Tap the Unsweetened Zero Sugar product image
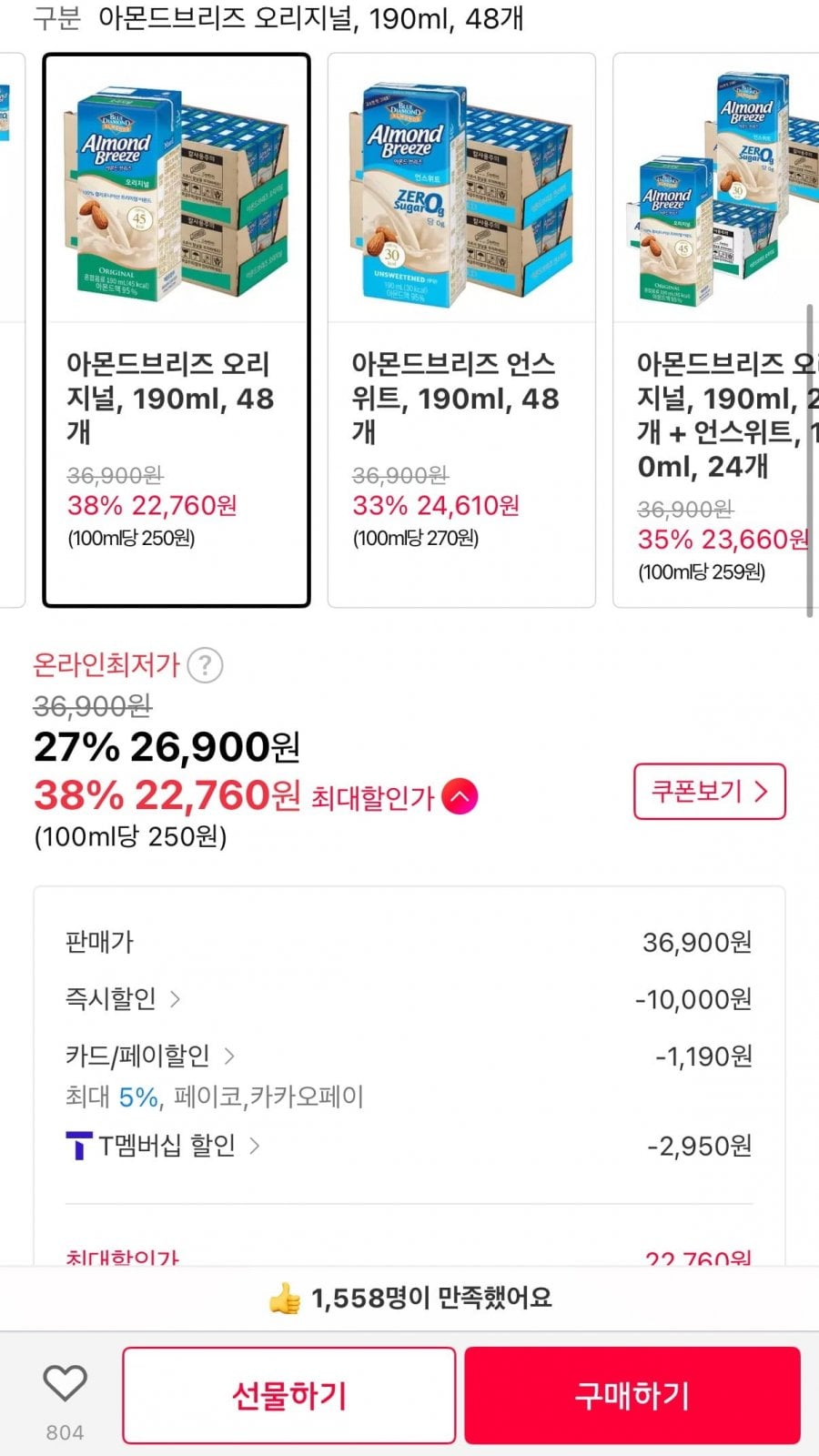The image size is (819, 1456). (x=461, y=193)
